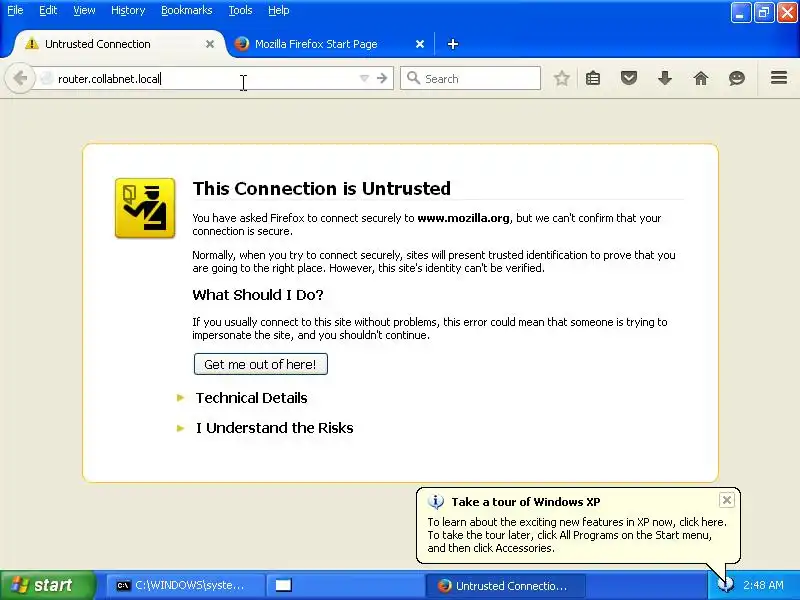Expand the Technical Details section
Image resolution: width=800 pixels, height=600 pixels.
click(251, 398)
